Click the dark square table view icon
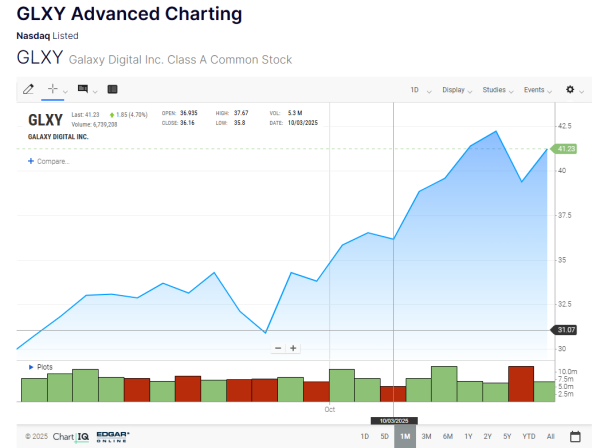 tap(112, 89)
